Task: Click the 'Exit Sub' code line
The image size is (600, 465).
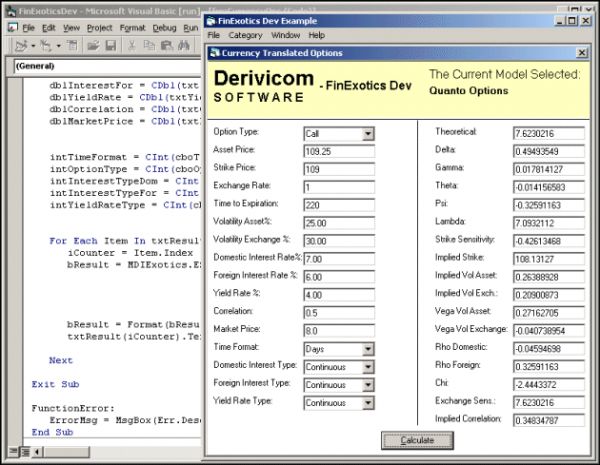Action: point(55,384)
